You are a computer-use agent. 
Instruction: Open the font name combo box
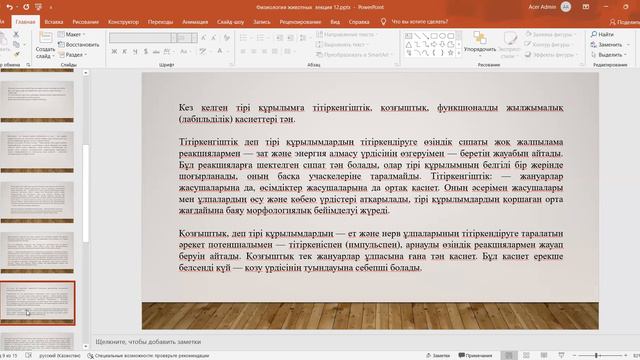coord(142,38)
